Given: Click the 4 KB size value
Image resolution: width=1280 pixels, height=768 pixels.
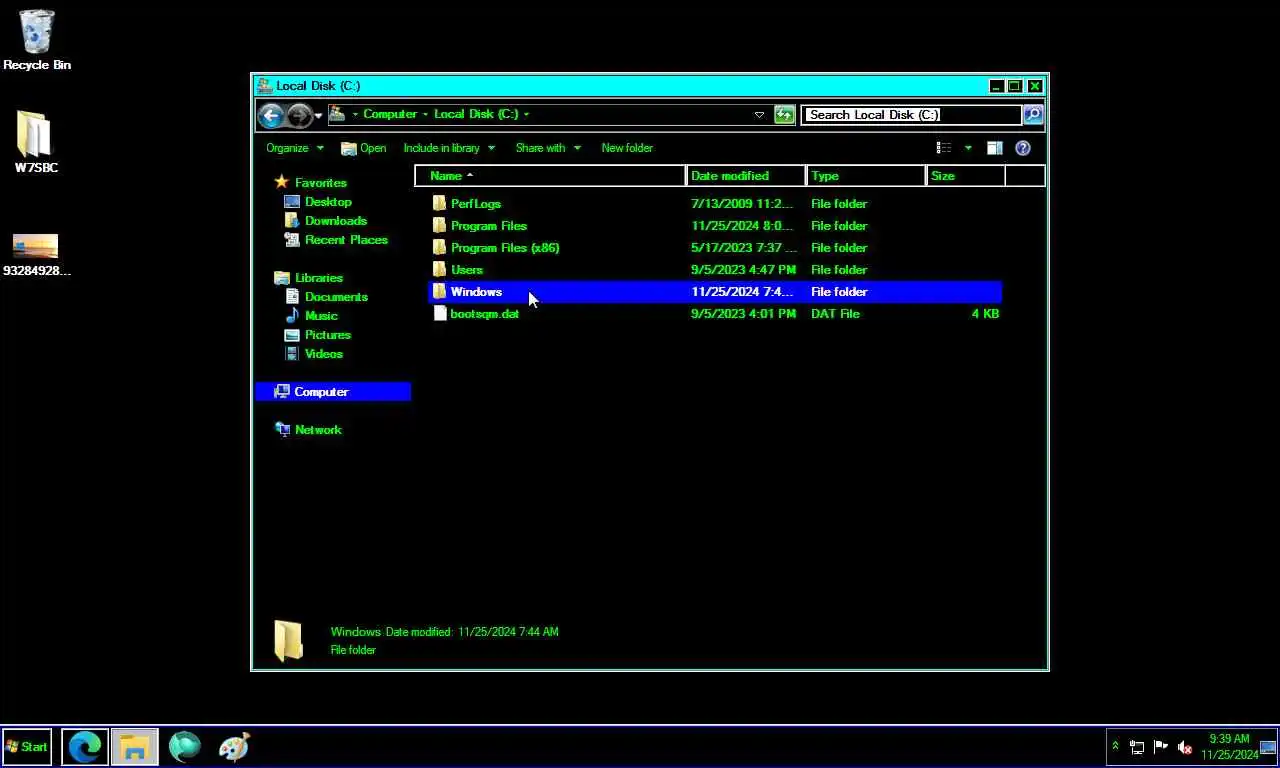Looking at the screenshot, I should pos(985,314).
